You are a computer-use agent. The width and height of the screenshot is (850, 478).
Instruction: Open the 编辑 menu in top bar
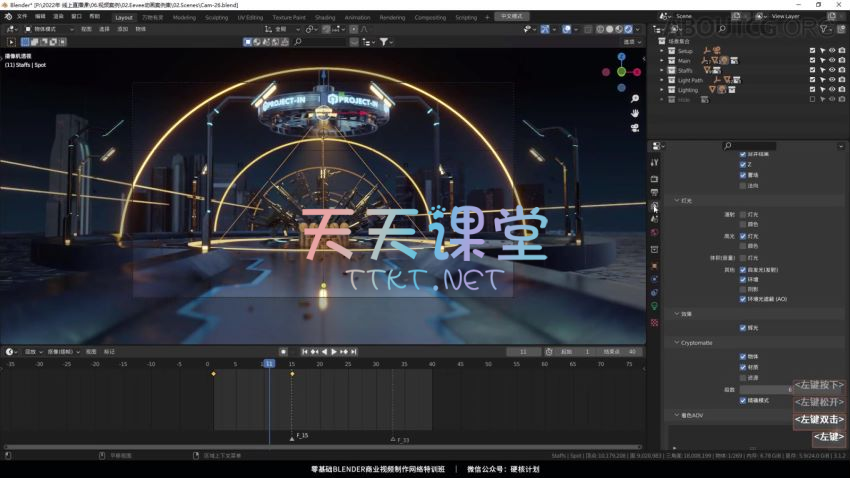click(x=40, y=17)
